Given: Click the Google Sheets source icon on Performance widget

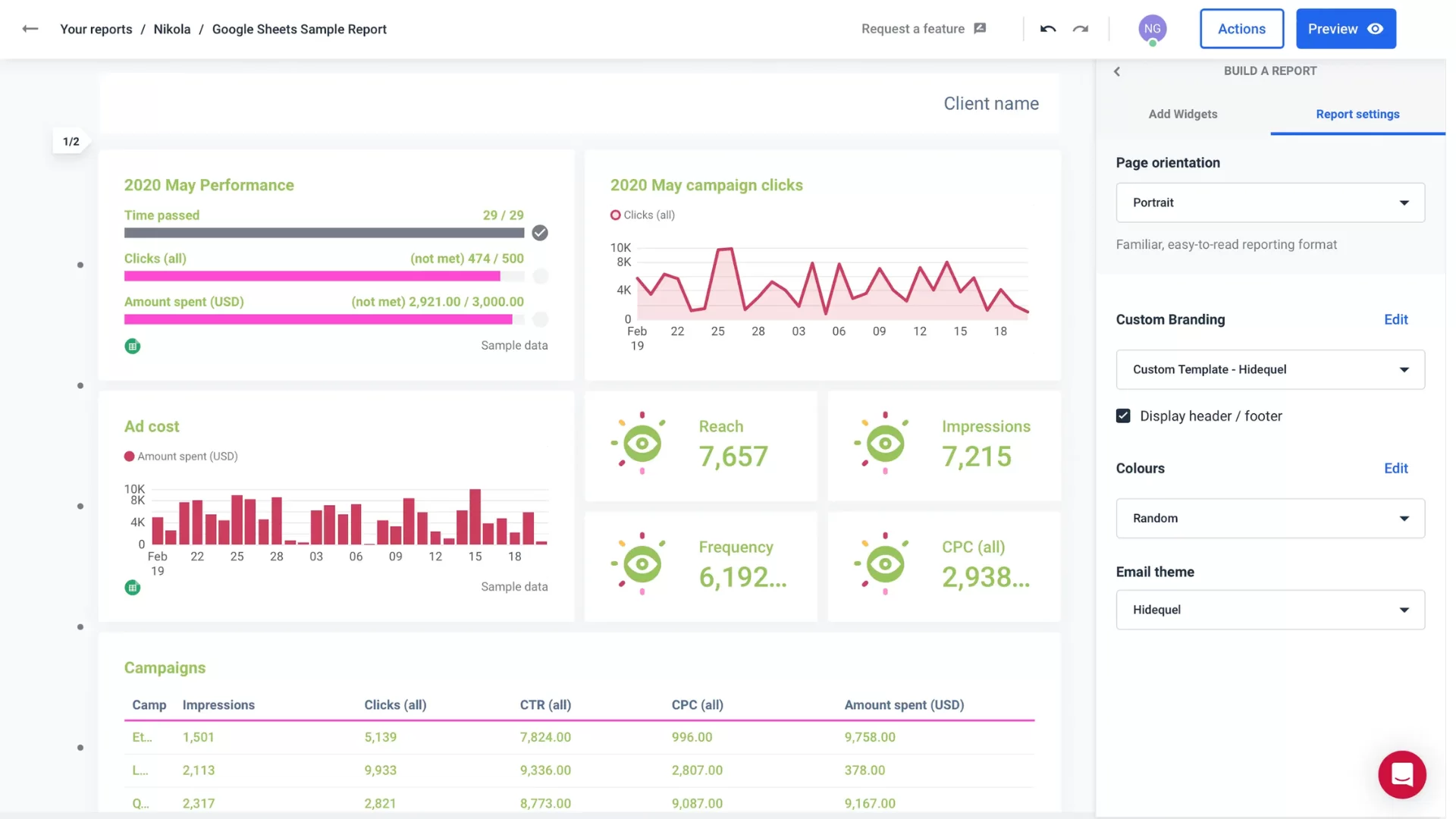Looking at the screenshot, I should [133, 346].
